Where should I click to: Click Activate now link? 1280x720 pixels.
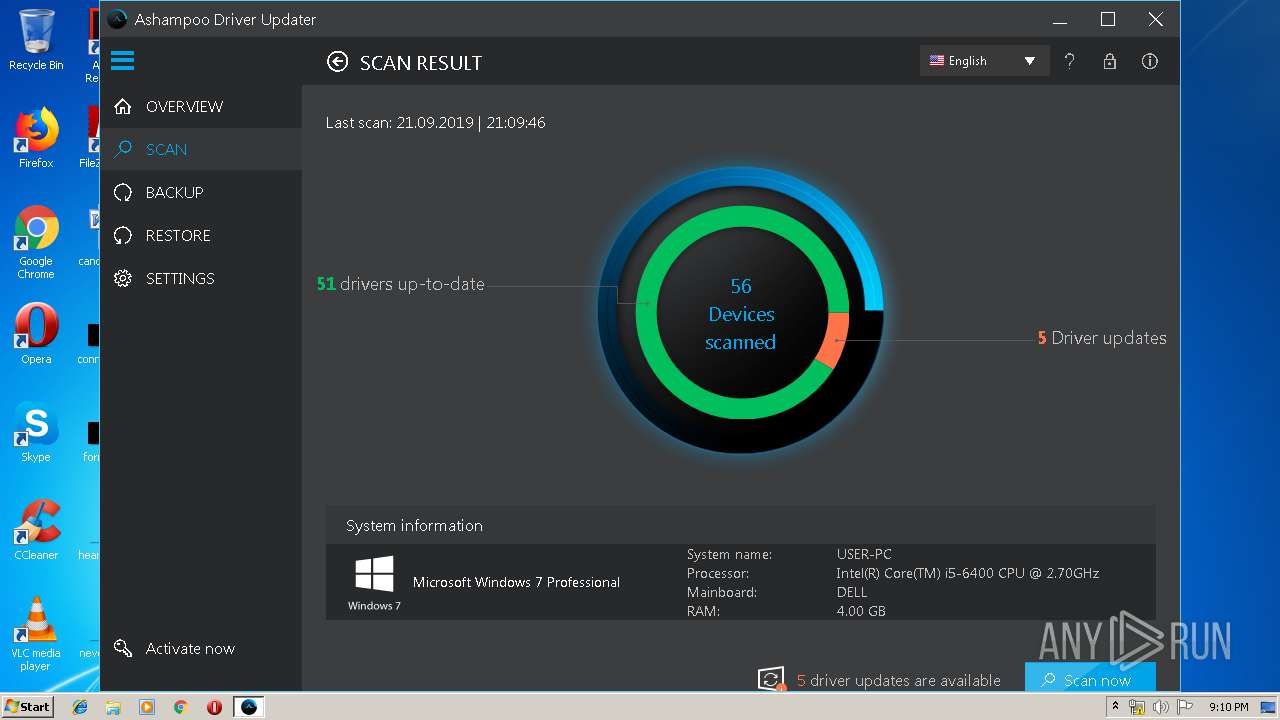[x=190, y=648]
